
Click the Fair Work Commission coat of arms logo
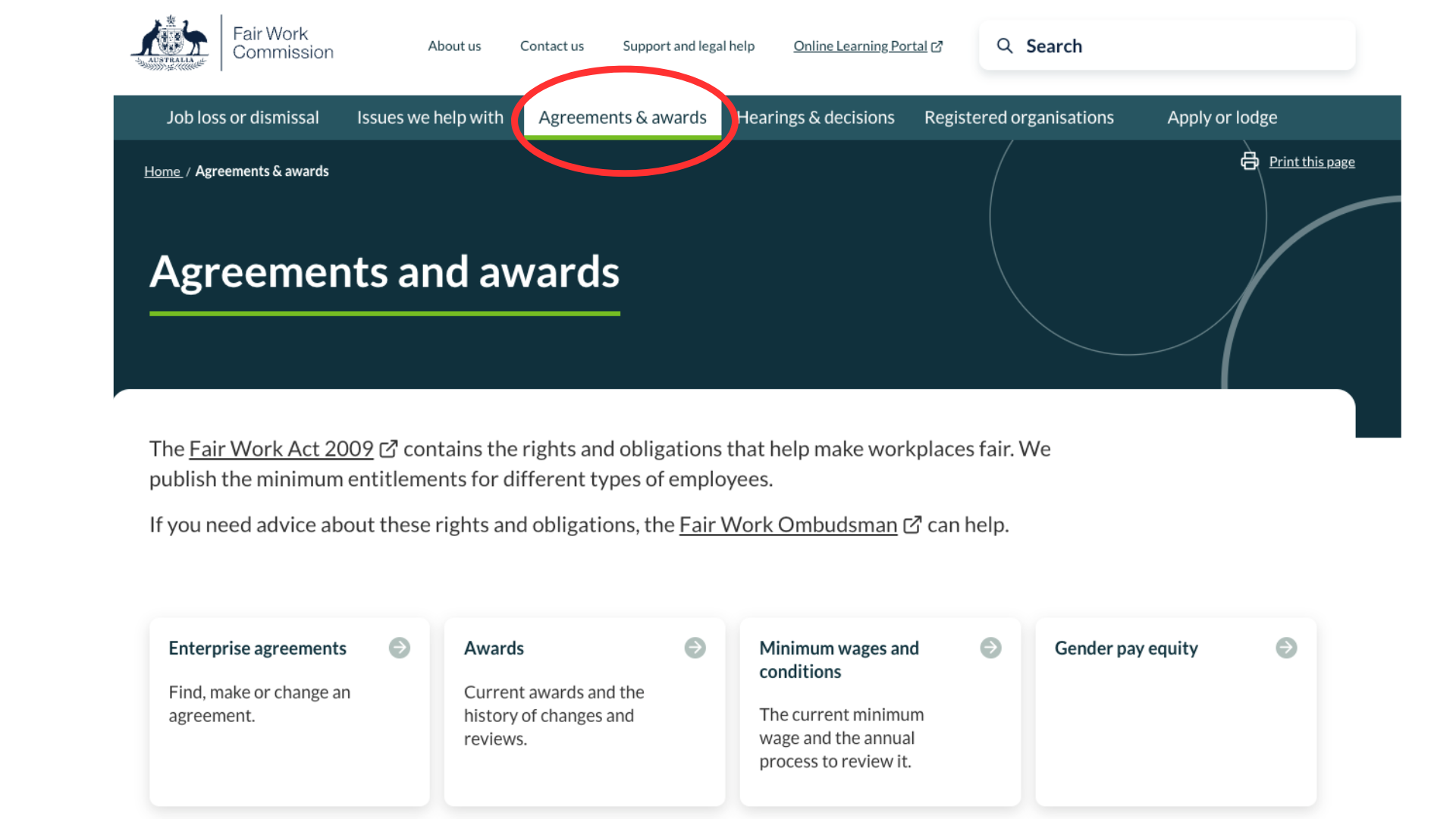[x=171, y=44]
